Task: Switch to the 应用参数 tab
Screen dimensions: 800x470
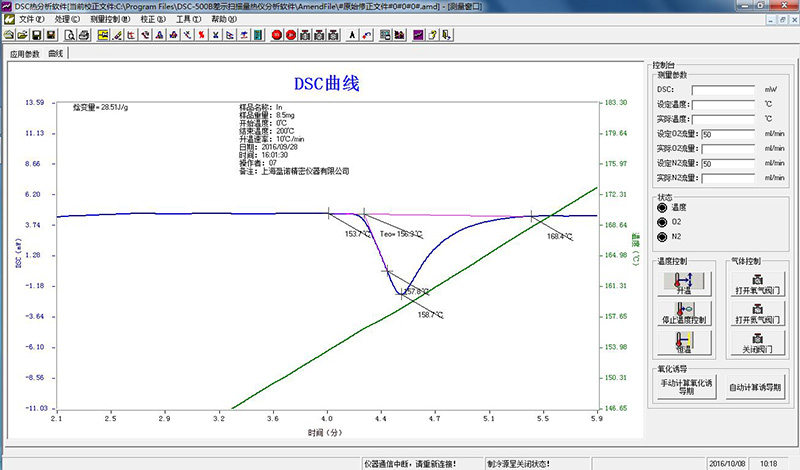Action: pos(25,53)
